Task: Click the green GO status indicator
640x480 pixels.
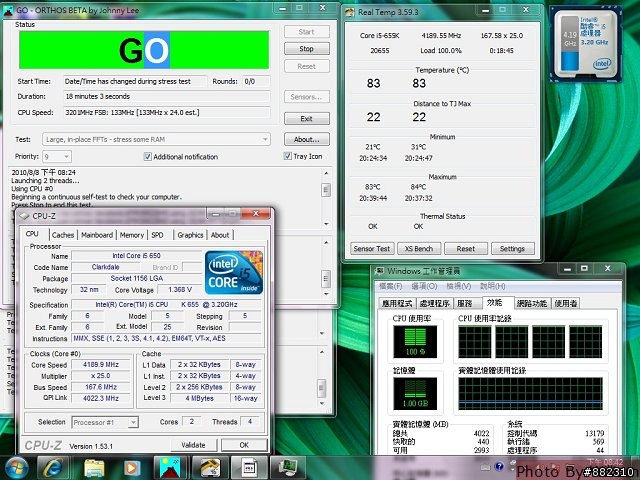Action: [144, 50]
